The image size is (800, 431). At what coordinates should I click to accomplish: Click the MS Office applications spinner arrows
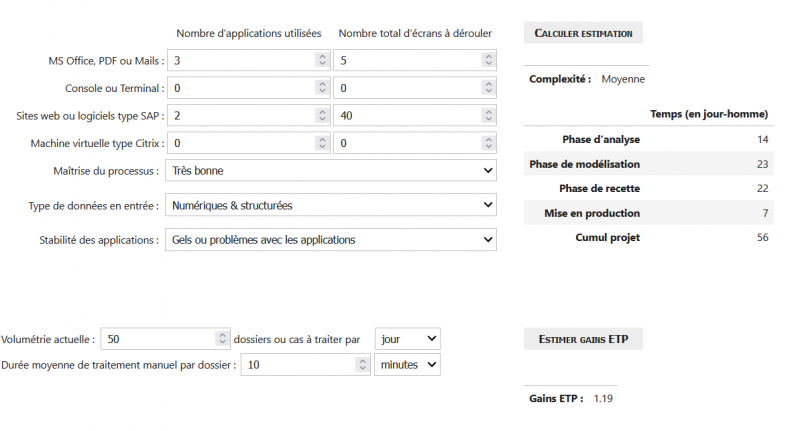click(x=322, y=61)
